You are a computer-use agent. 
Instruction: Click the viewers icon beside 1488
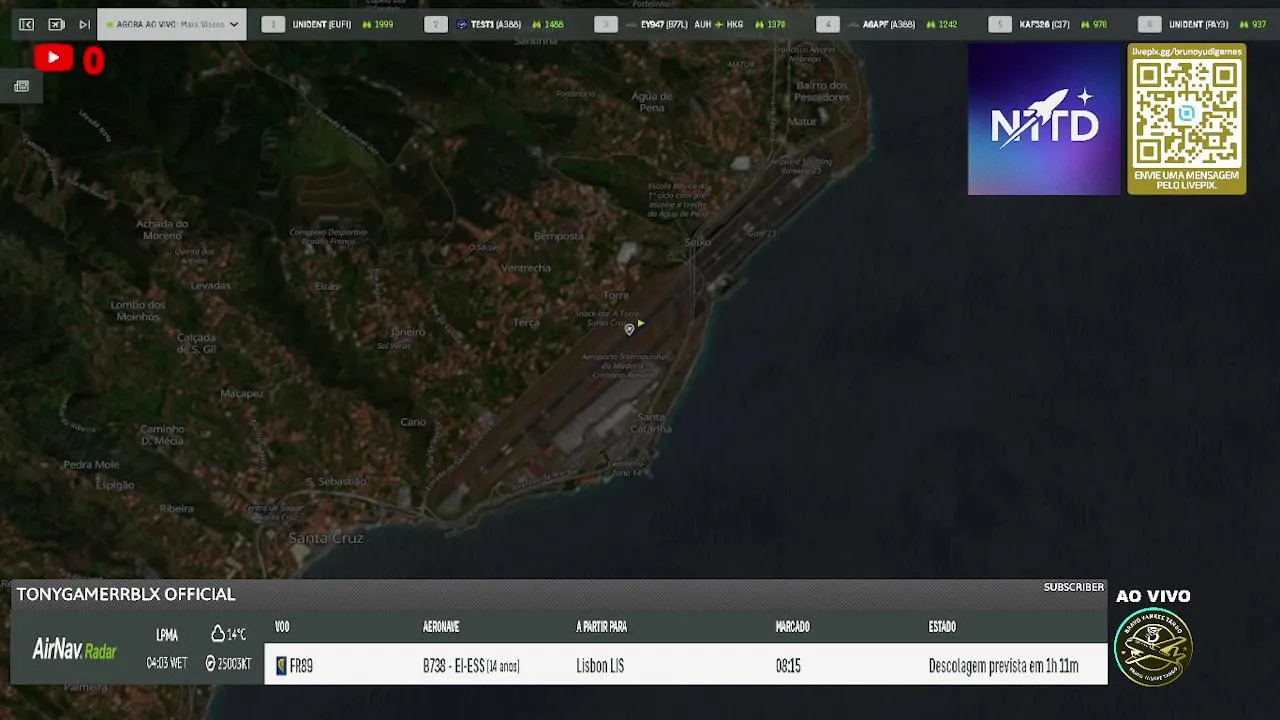(x=537, y=24)
